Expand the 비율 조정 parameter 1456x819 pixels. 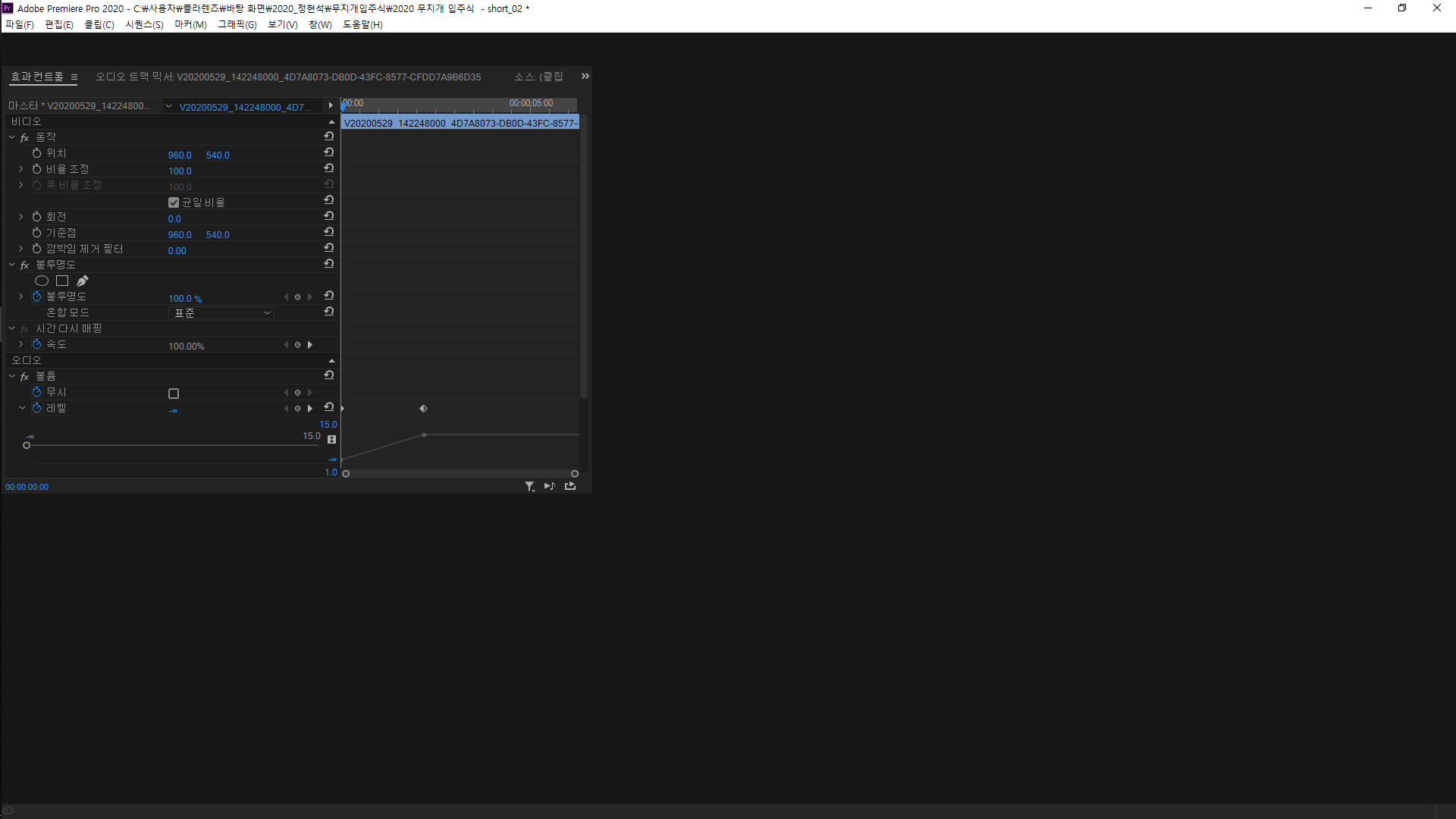(x=20, y=168)
